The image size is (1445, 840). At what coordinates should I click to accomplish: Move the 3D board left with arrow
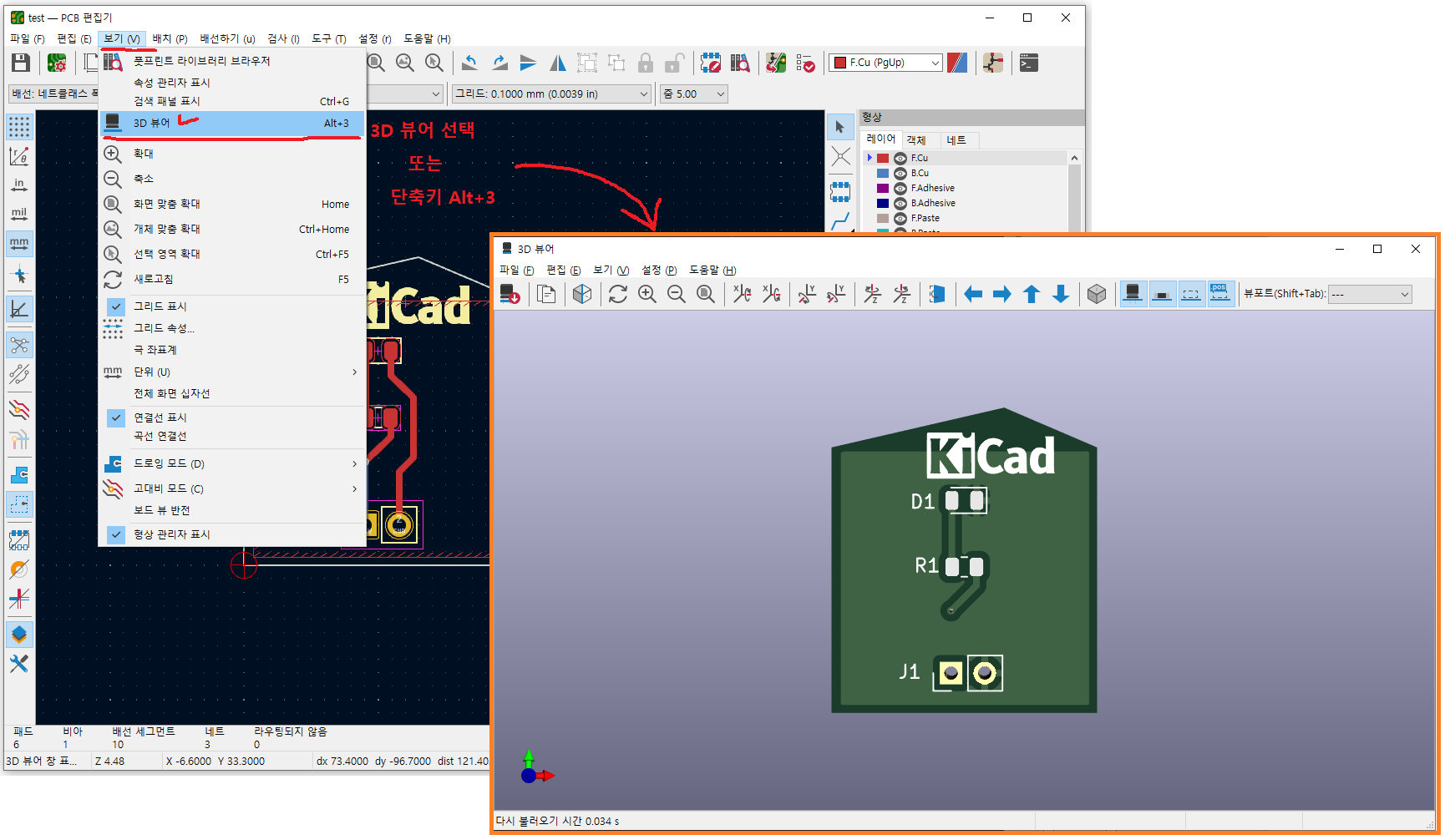(x=973, y=294)
